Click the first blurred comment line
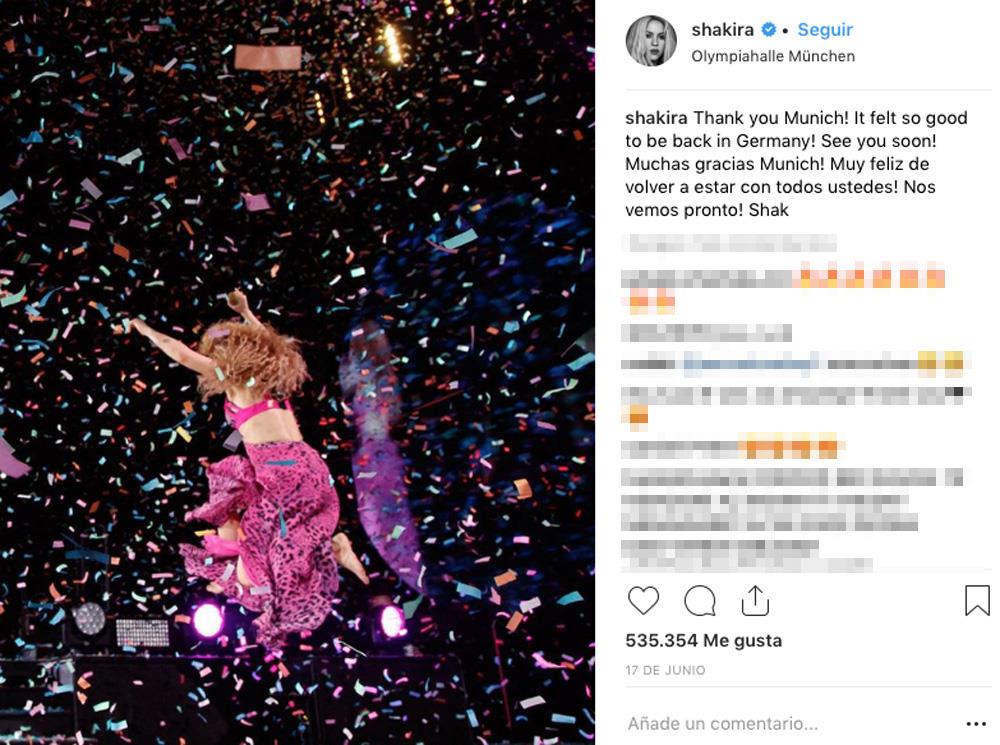Screen dimensions: 1000x745 click(730, 243)
